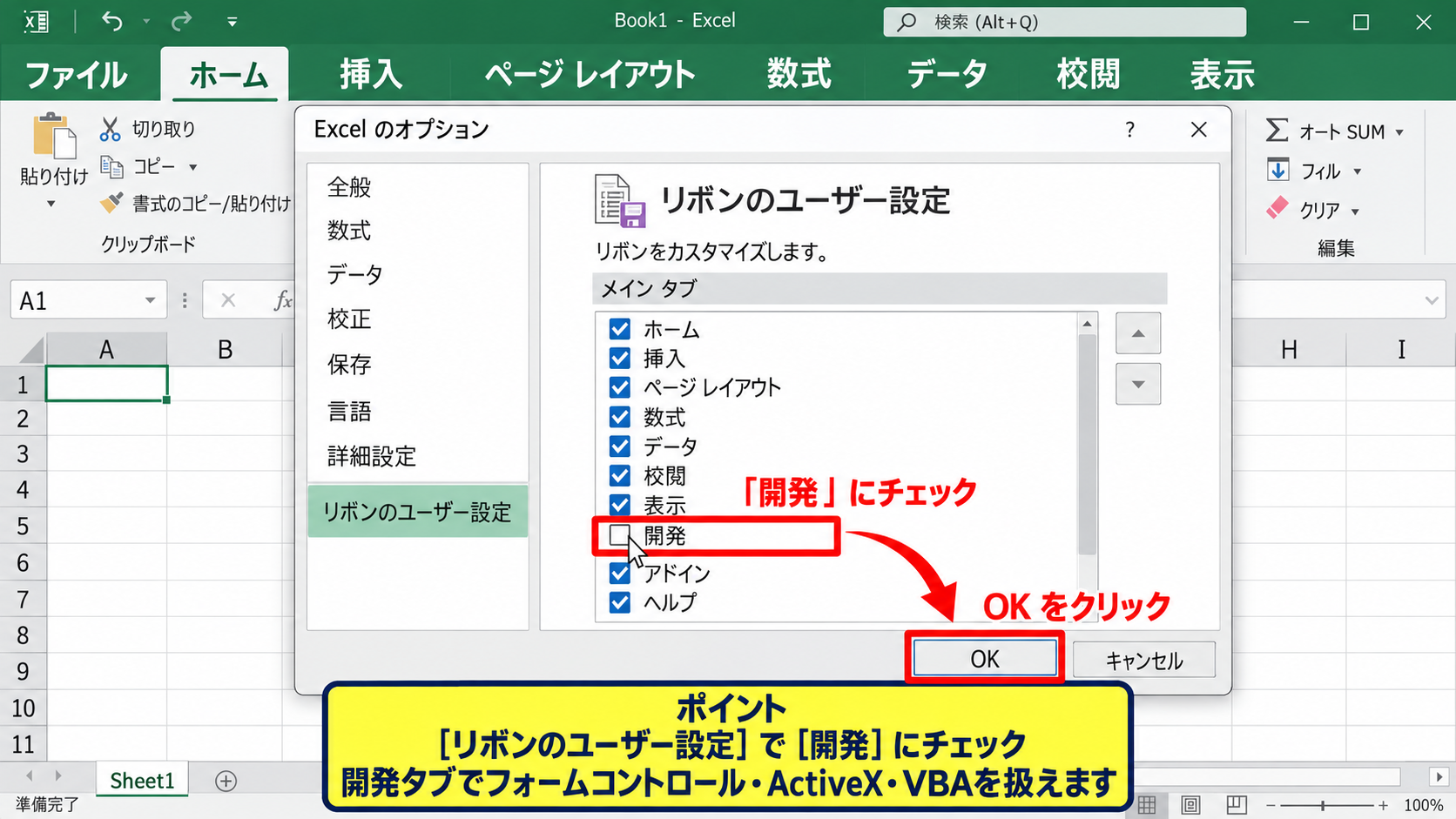Open the Quick Access Toolbar customize arrow
This screenshot has height=819, width=1456.
point(232,22)
